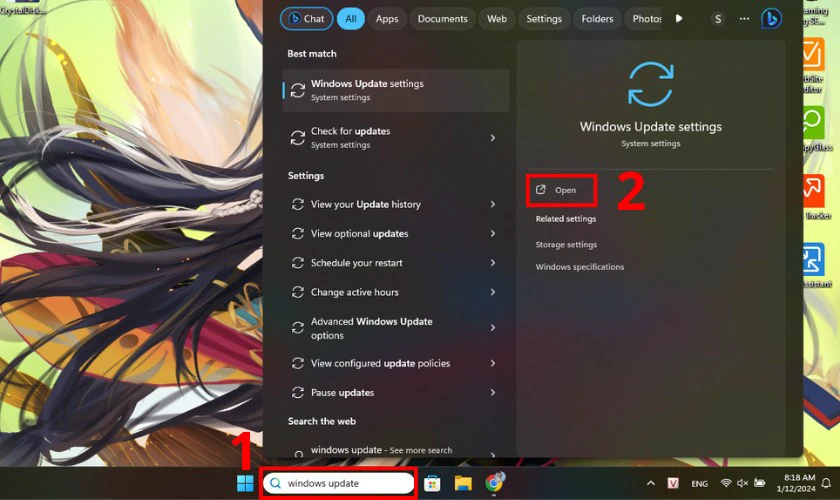Click the Bing icon in the search panel's top corner
Viewport: 840px width, 500px height.
[771, 19]
